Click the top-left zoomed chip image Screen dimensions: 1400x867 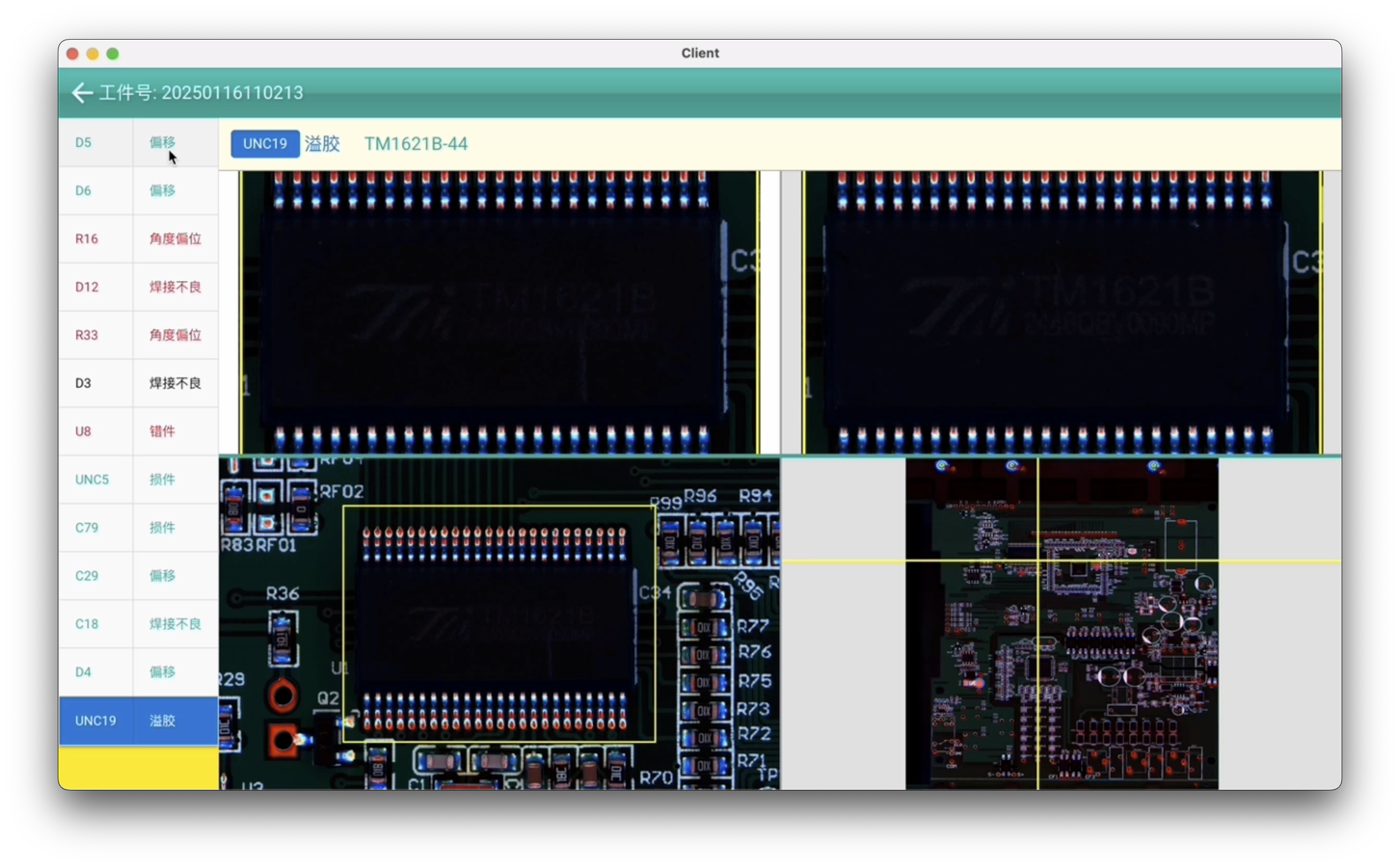point(498,313)
